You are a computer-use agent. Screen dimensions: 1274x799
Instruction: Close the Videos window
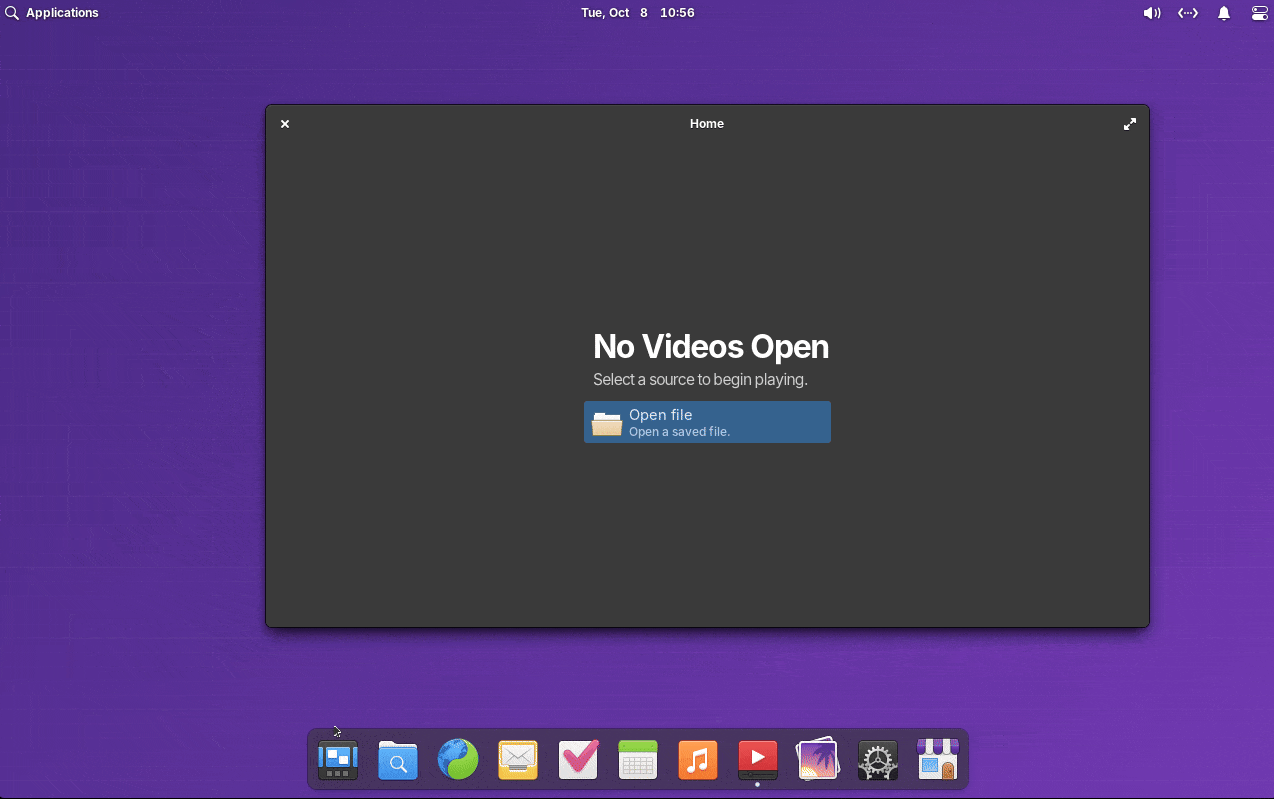(285, 123)
